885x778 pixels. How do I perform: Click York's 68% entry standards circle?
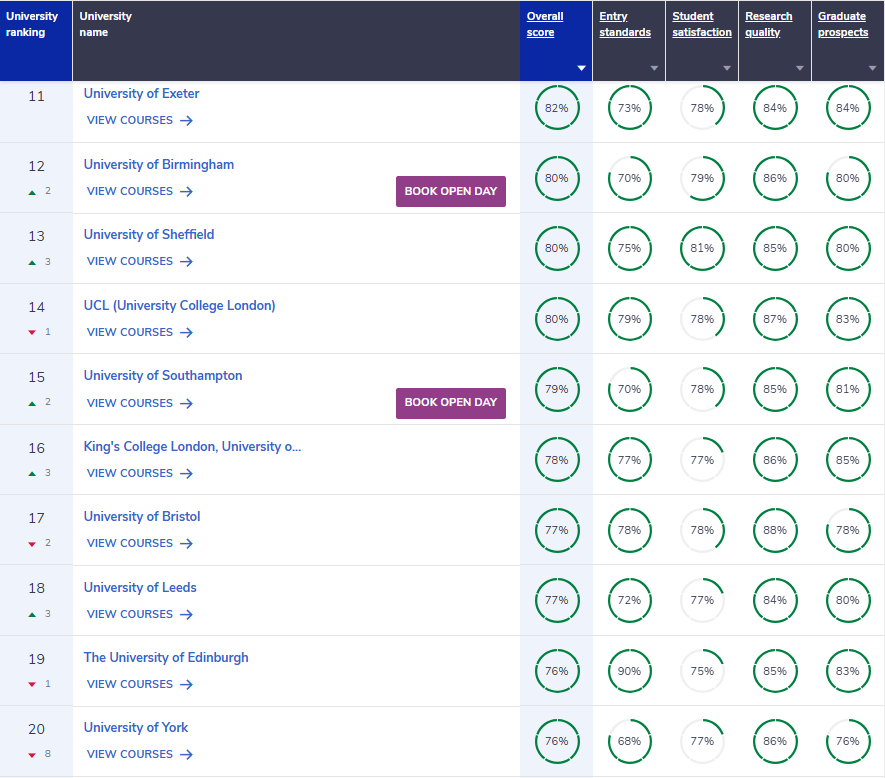coord(629,741)
